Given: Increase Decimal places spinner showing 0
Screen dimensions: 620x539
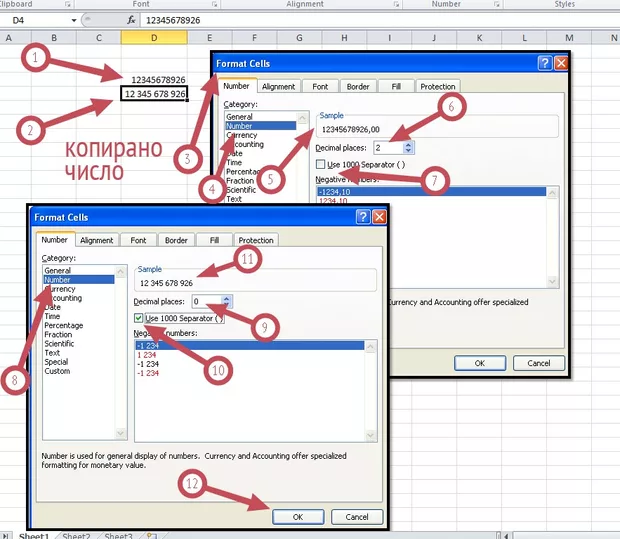Looking at the screenshot, I should [227, 299].
